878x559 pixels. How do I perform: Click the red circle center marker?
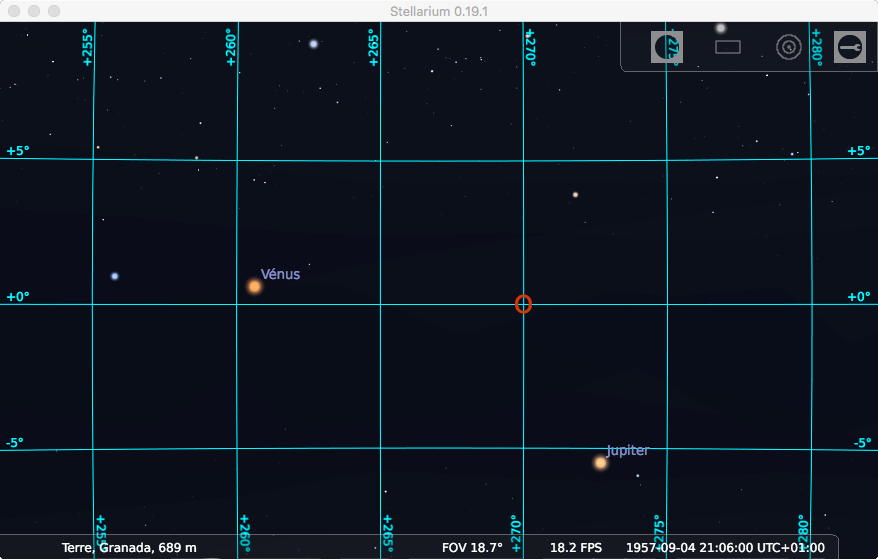pos(523,304)
